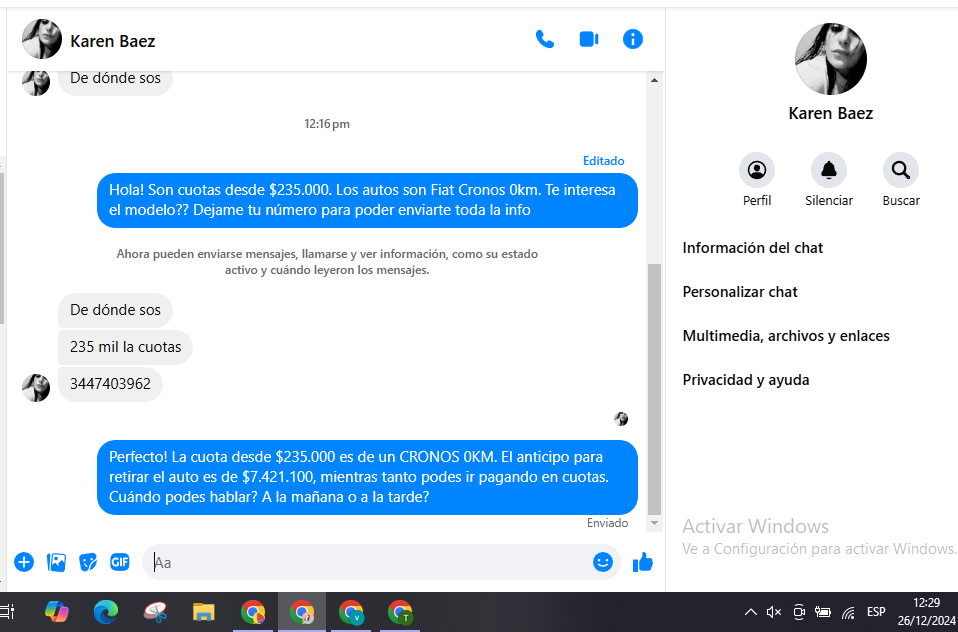
Task: Start a voice call with Karen Baez
Action: (x=544, y=40)
